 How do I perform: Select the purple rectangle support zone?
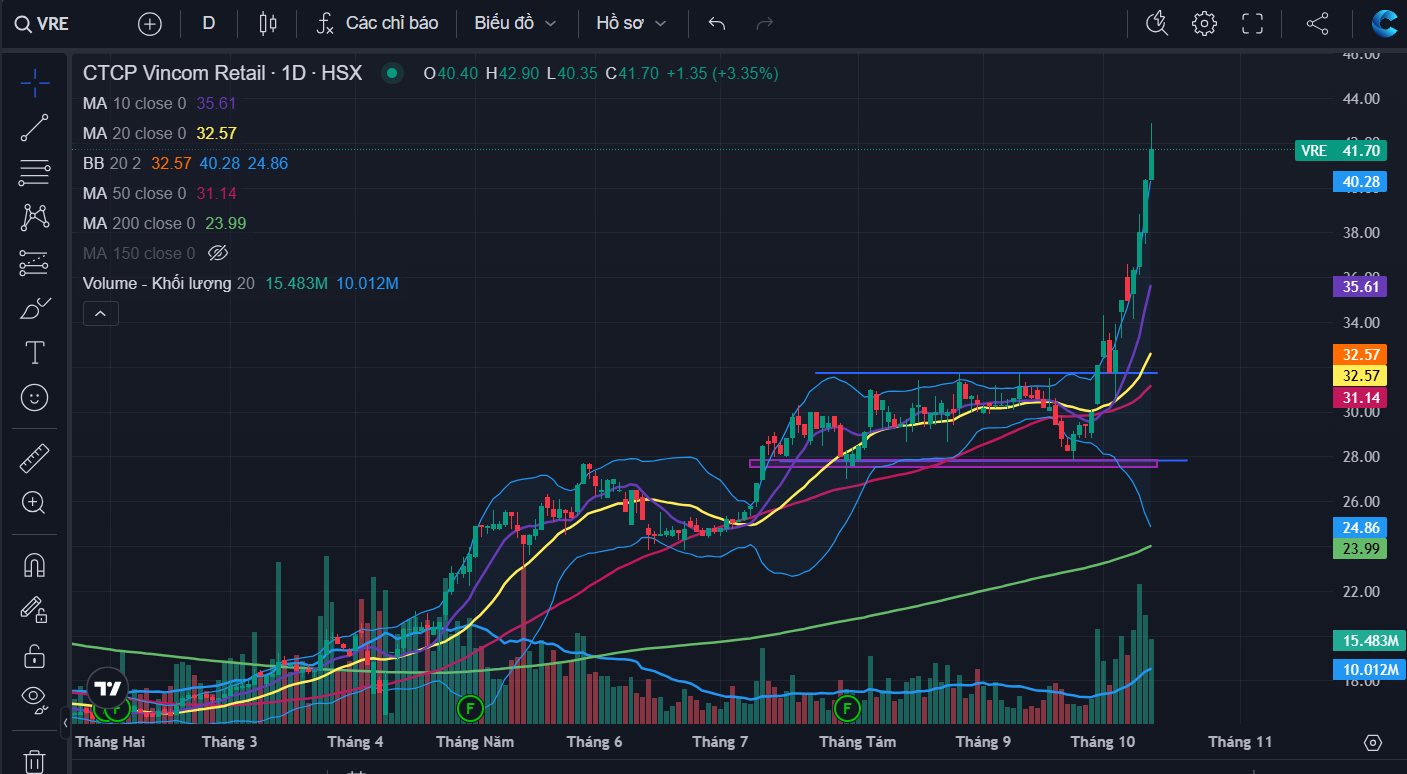point(953,463)
